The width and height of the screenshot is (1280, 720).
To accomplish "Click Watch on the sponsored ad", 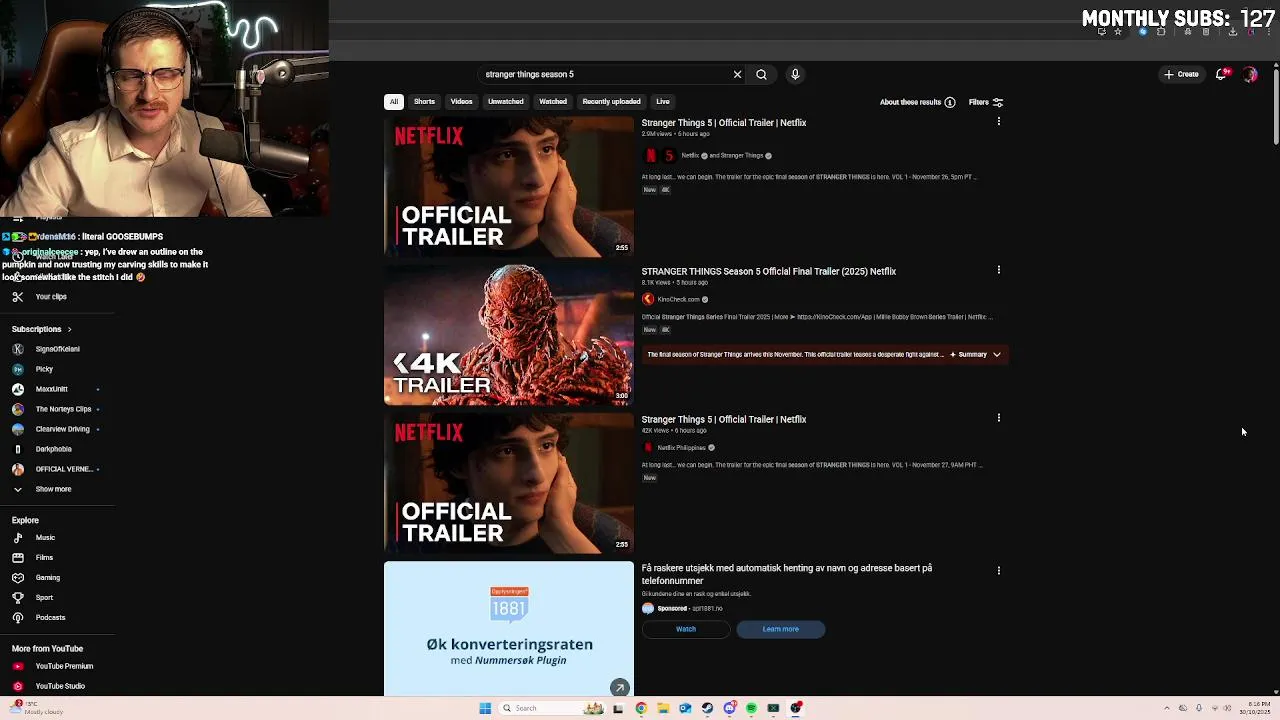I will pyautogui.click(x=686, y=629).
